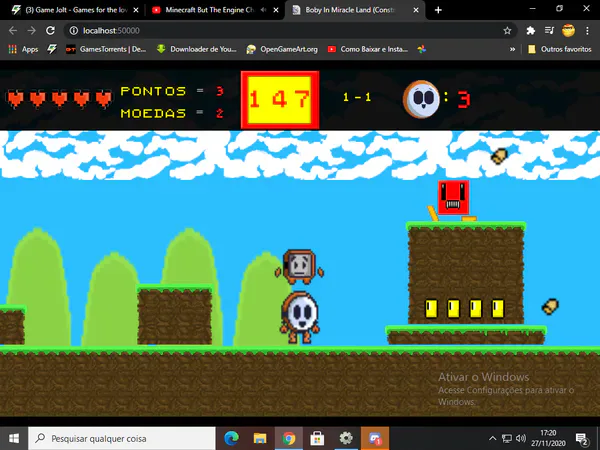Show hidden system tray icons
This screenshot has height=450, width=600.
(492, 438)
